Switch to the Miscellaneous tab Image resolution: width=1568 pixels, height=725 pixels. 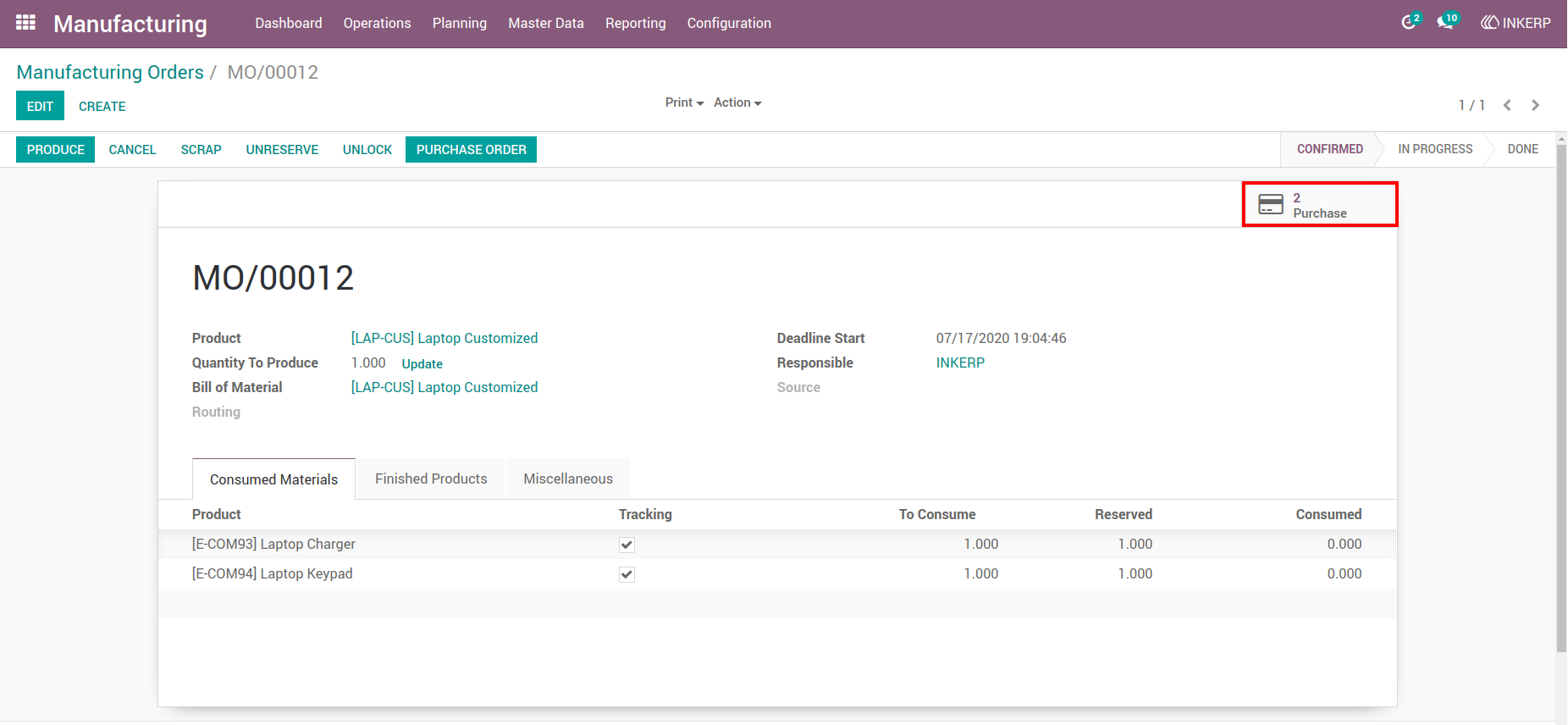pyautogui.click(x=568, y=479)
